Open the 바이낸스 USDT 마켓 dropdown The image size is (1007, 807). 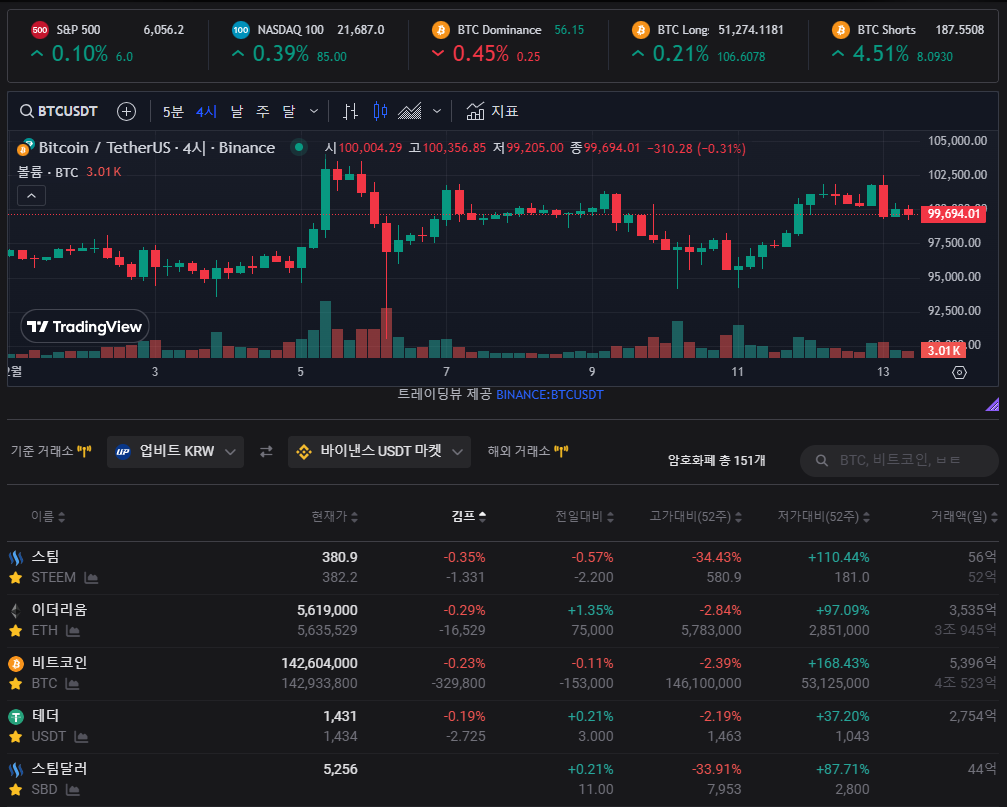coord(379,451)
